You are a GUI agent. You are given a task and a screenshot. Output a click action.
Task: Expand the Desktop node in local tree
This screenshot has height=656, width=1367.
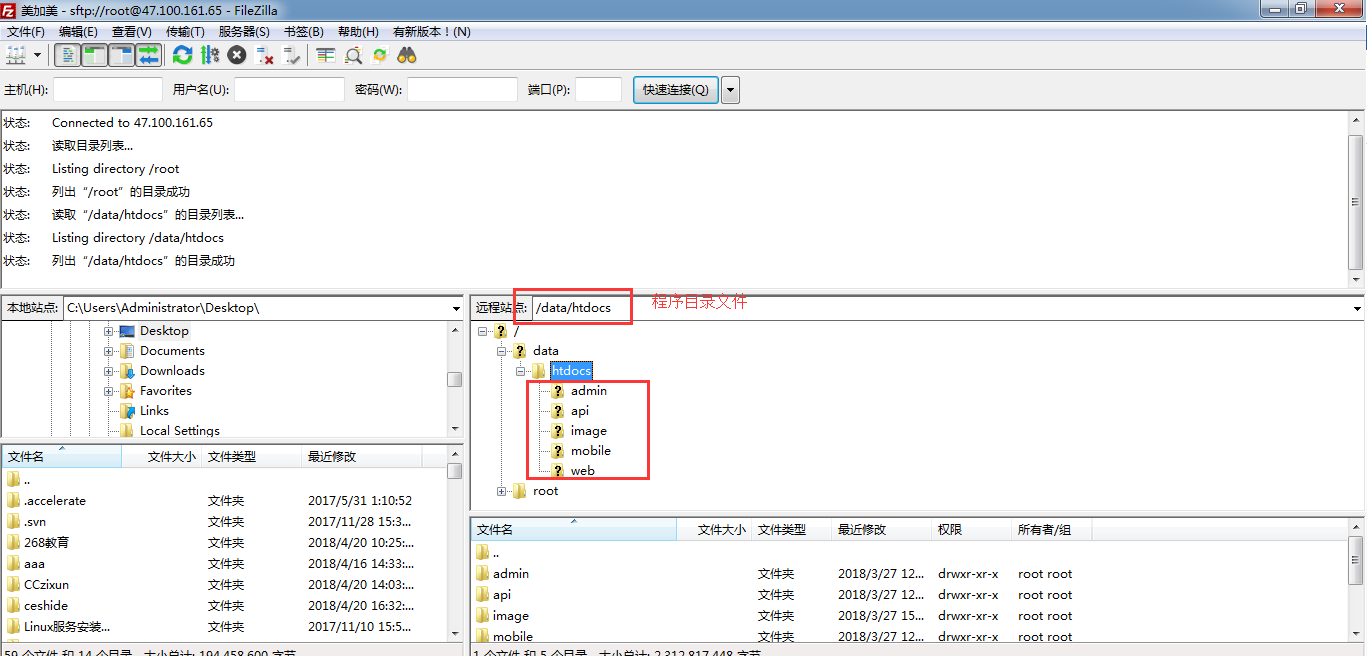108,331
